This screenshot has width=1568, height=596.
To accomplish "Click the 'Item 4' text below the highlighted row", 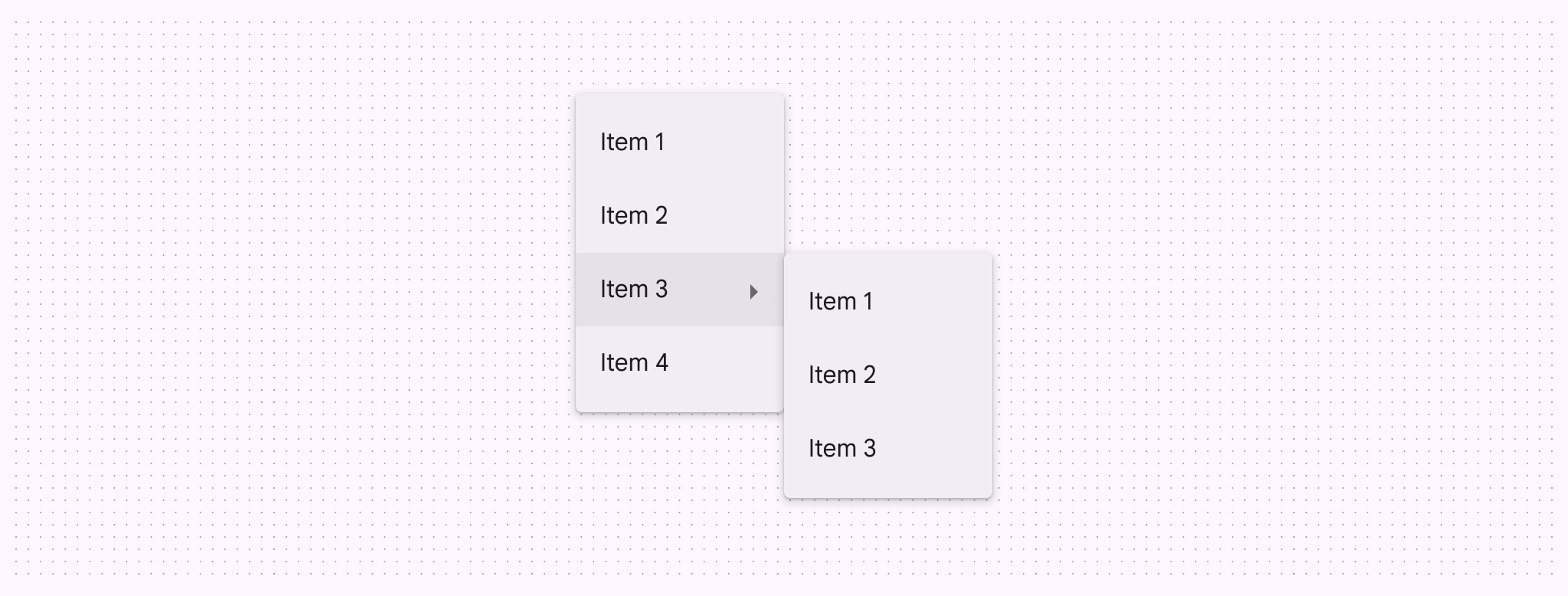I will click(634, 363).
